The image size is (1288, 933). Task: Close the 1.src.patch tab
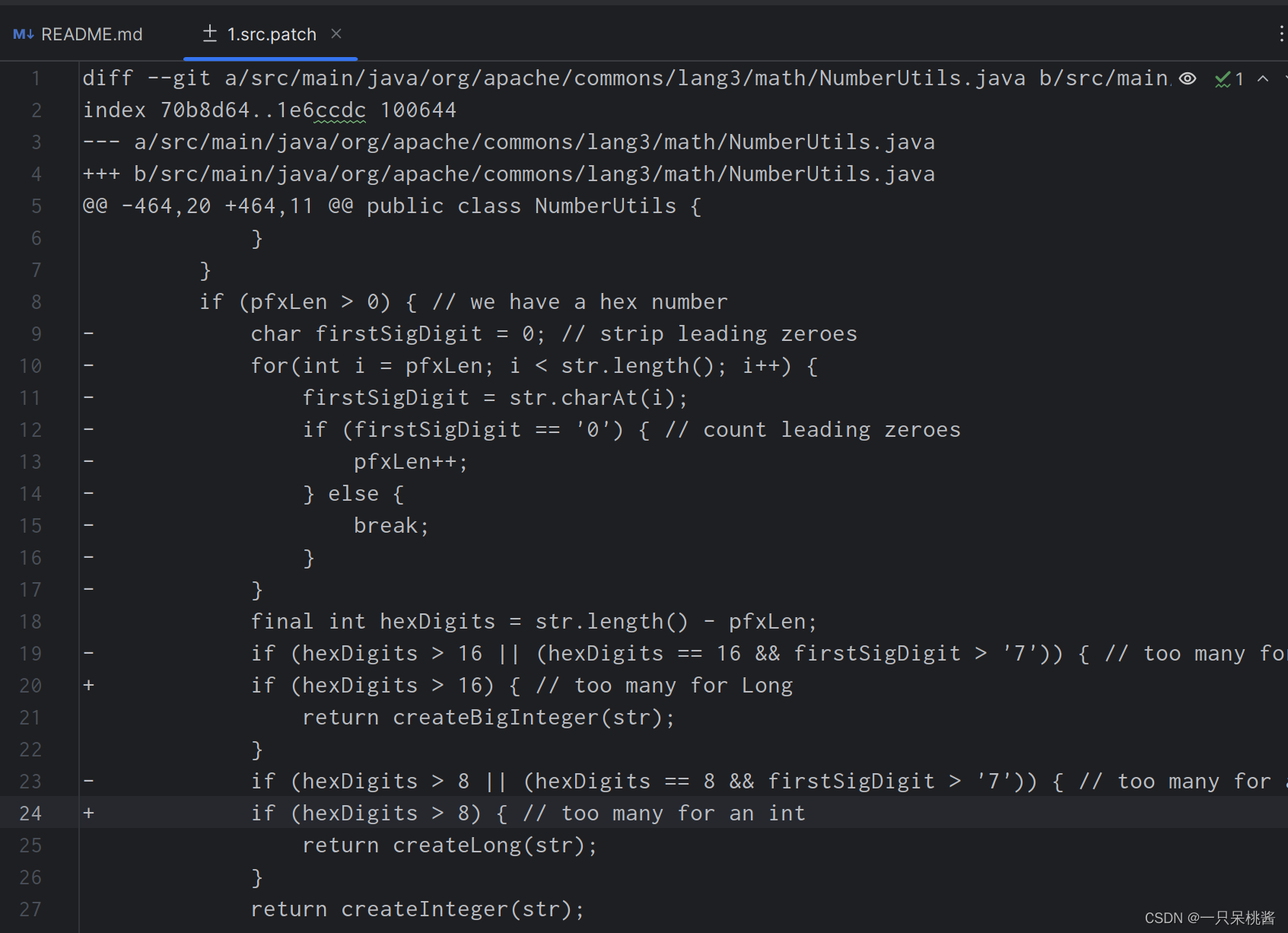click(336, 33)
